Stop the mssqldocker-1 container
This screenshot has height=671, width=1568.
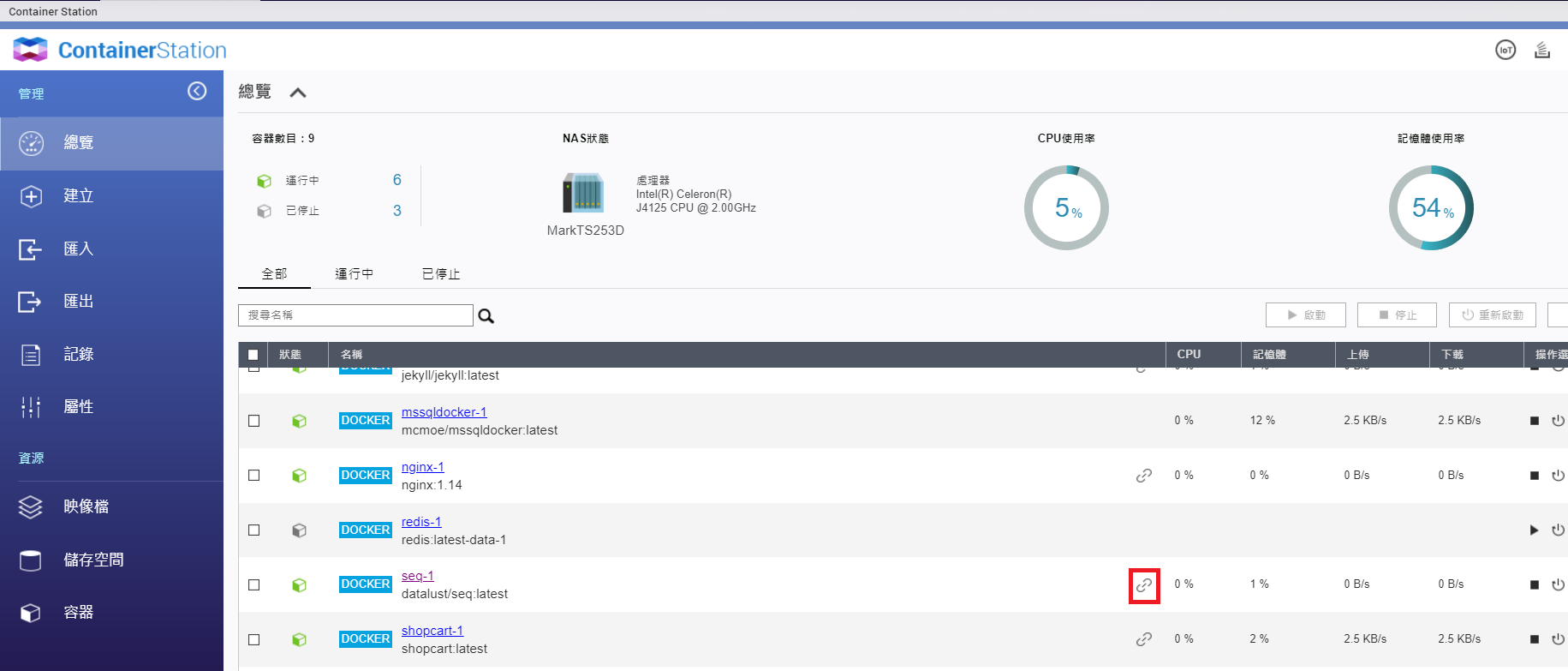(x=1534, y=421)
